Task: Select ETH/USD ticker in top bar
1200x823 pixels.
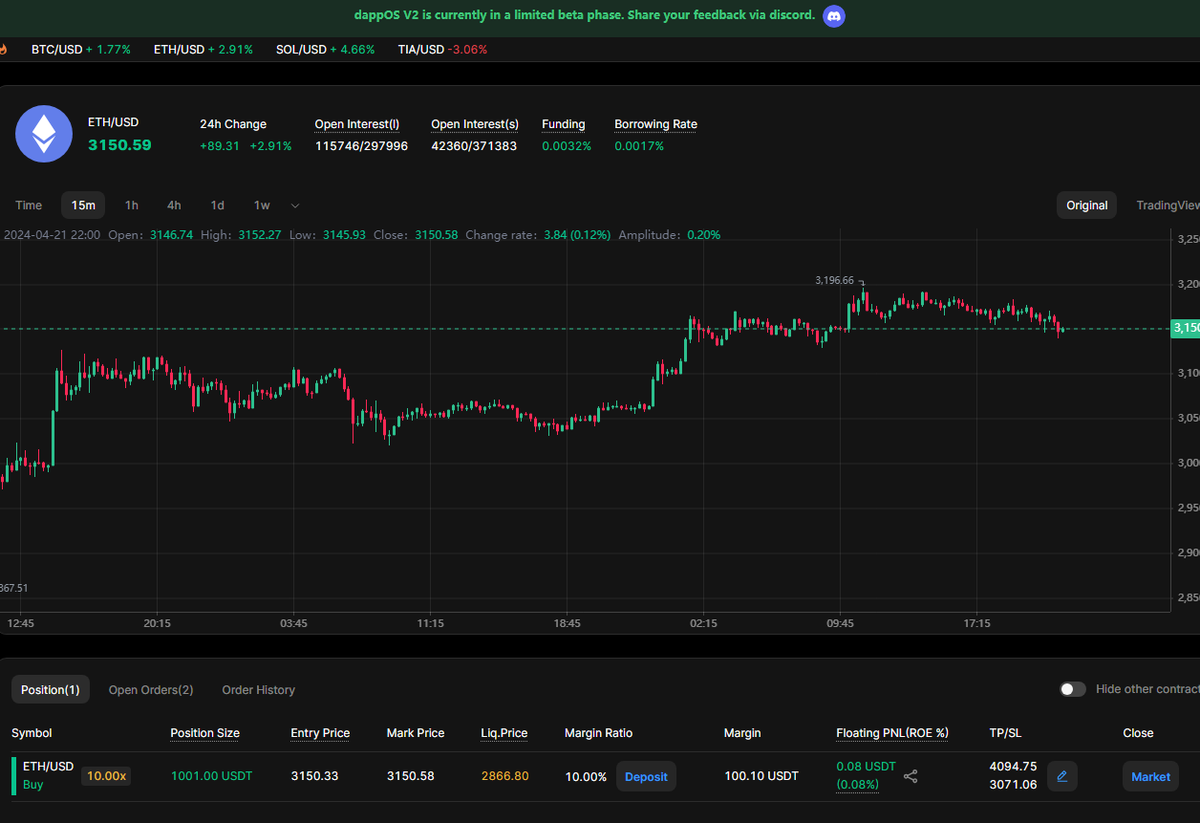Action: (x=204, y=49)
